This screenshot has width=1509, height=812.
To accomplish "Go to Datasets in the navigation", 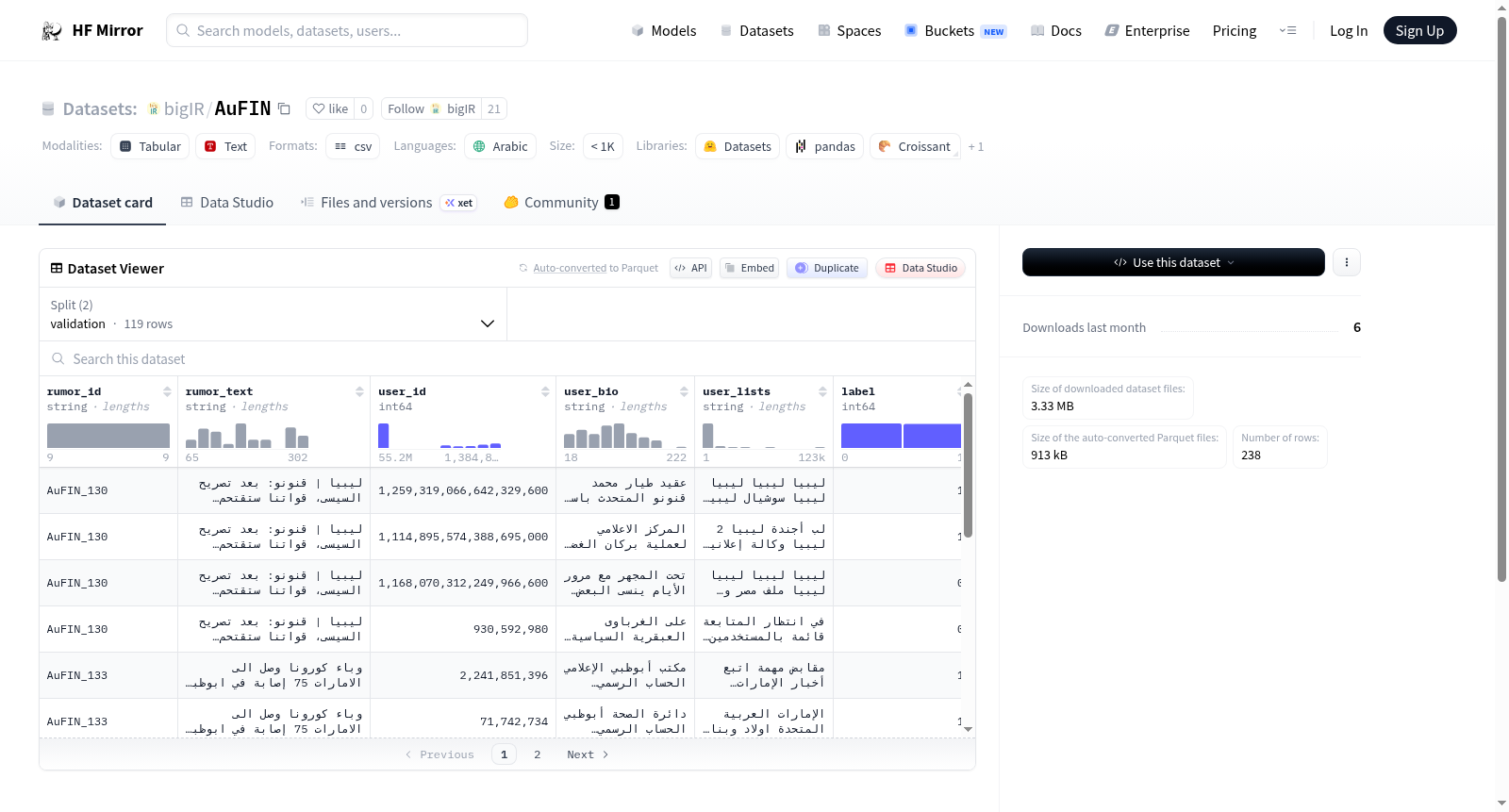I will click(x=756, y=31).
